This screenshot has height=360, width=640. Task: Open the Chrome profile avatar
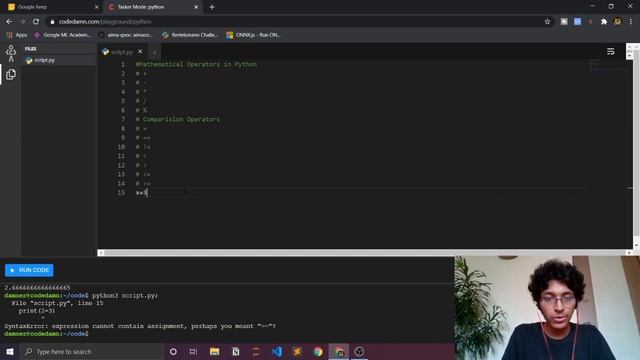point(618,22)
